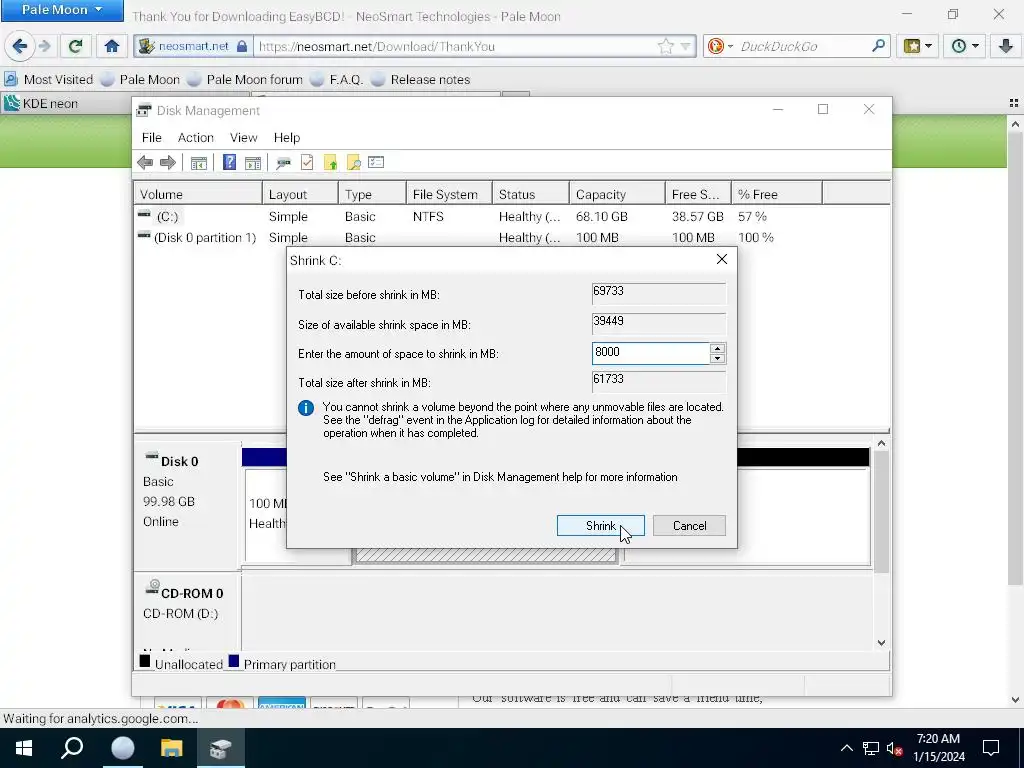
Task: Sort by the % Free column header
Action: coord(776,194)
